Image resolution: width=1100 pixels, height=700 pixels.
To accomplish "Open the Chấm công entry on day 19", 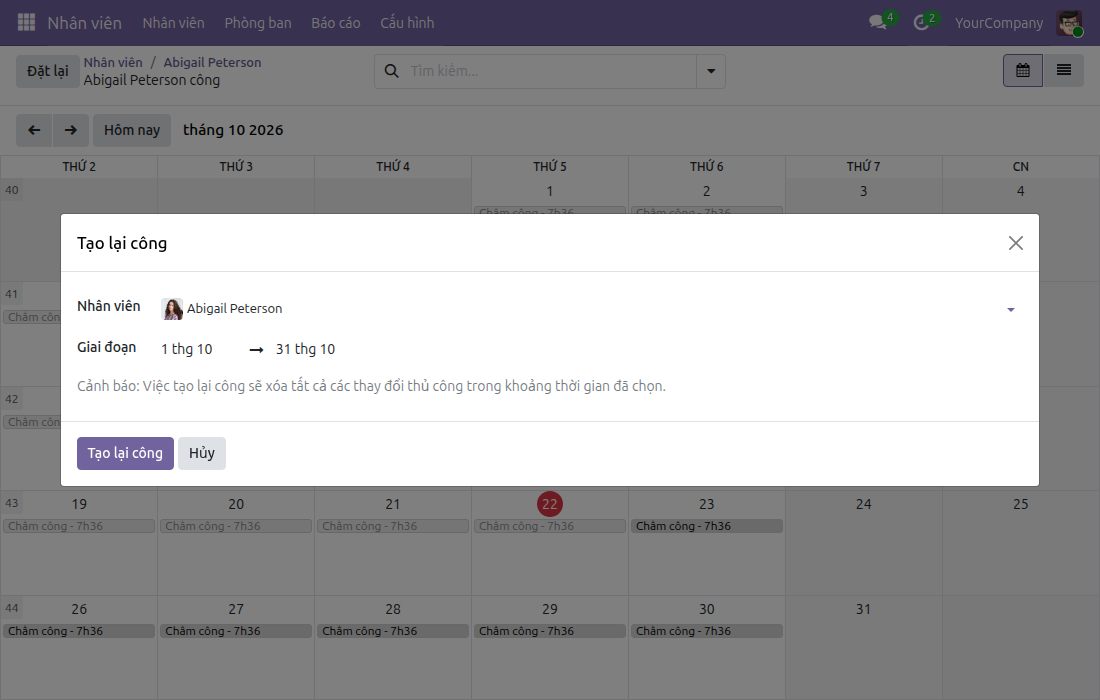I will pyautogui.click(x=79, y=526).
